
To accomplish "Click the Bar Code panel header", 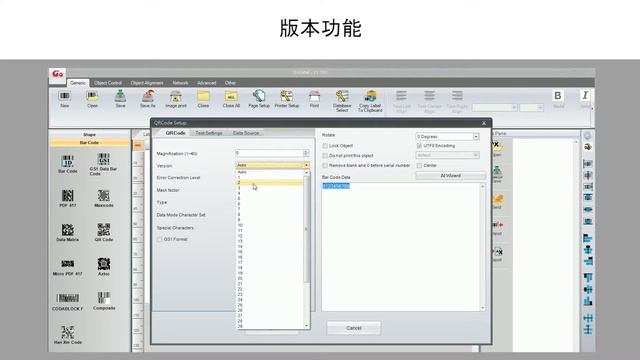I will point(89,143).
